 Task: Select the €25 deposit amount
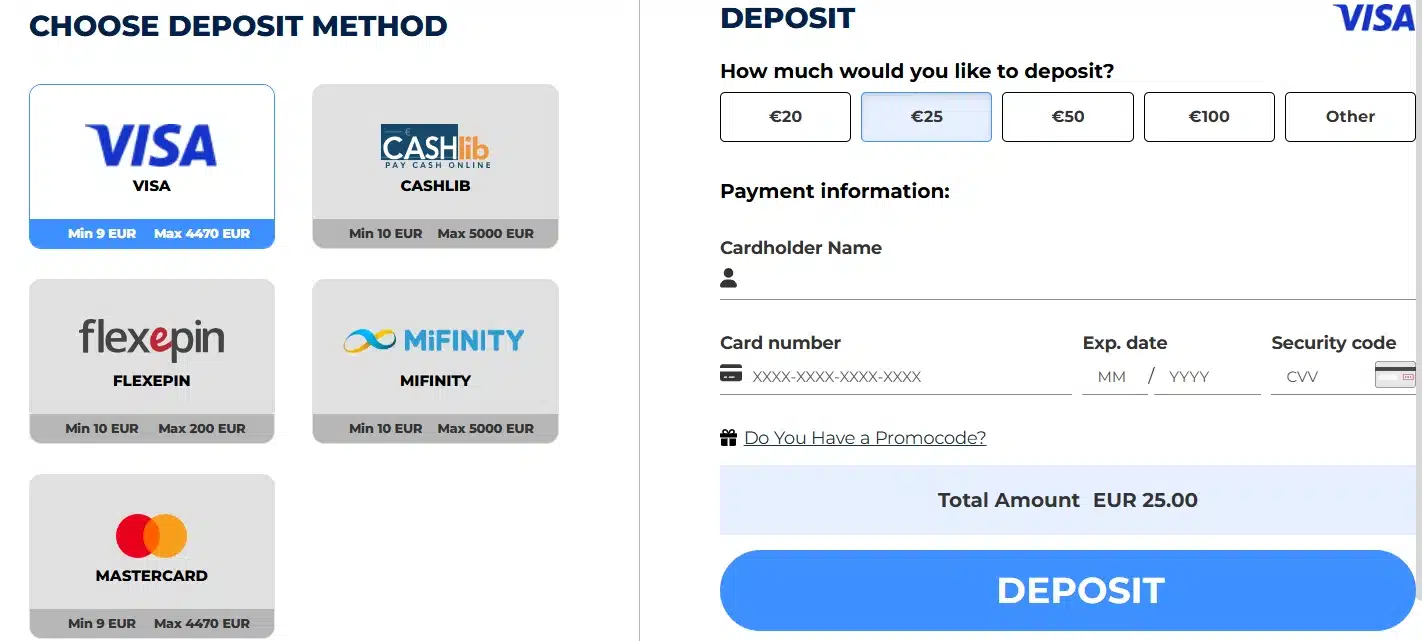[x=926, y=117]
